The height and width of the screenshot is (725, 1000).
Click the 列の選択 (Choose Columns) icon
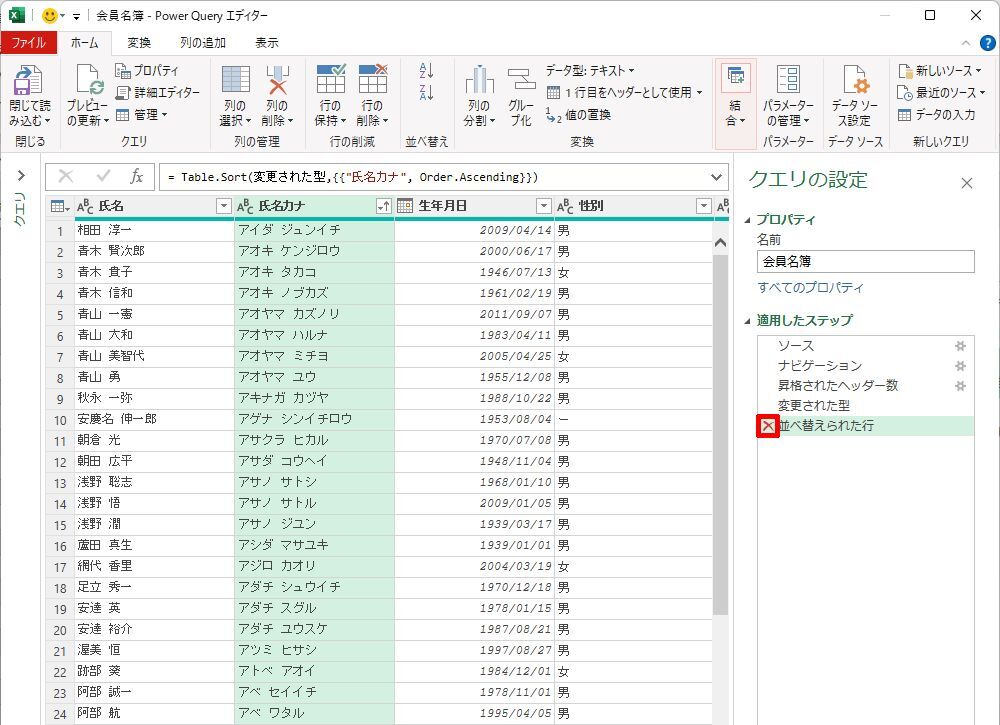[235, 81]
